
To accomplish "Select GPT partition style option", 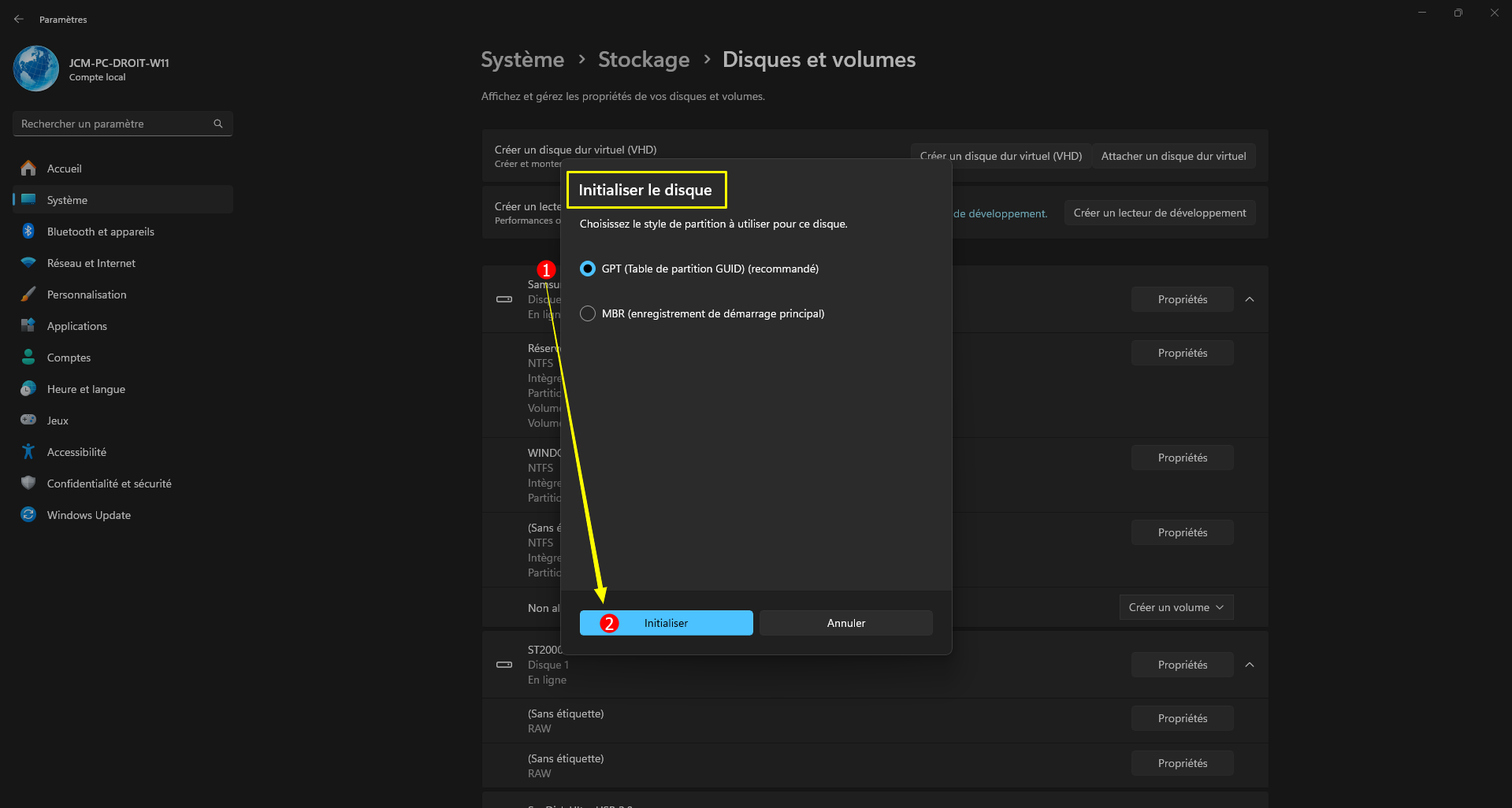I will tap(588, 269).
